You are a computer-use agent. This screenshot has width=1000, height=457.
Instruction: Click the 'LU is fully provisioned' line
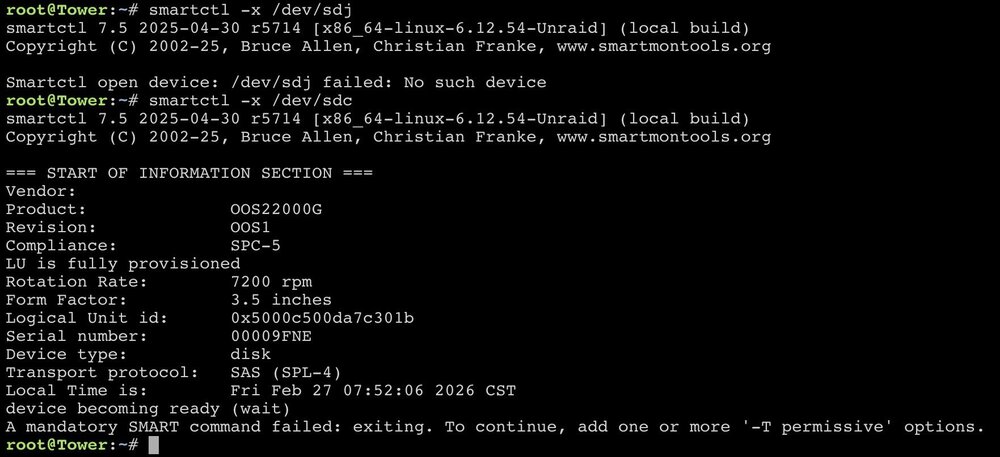coord(123,263)
